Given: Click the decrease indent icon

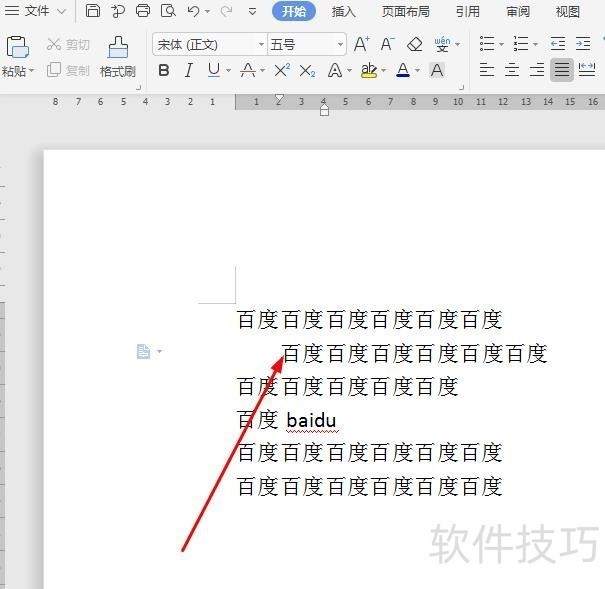Looking at the screenshot, I should coord(558,44).
